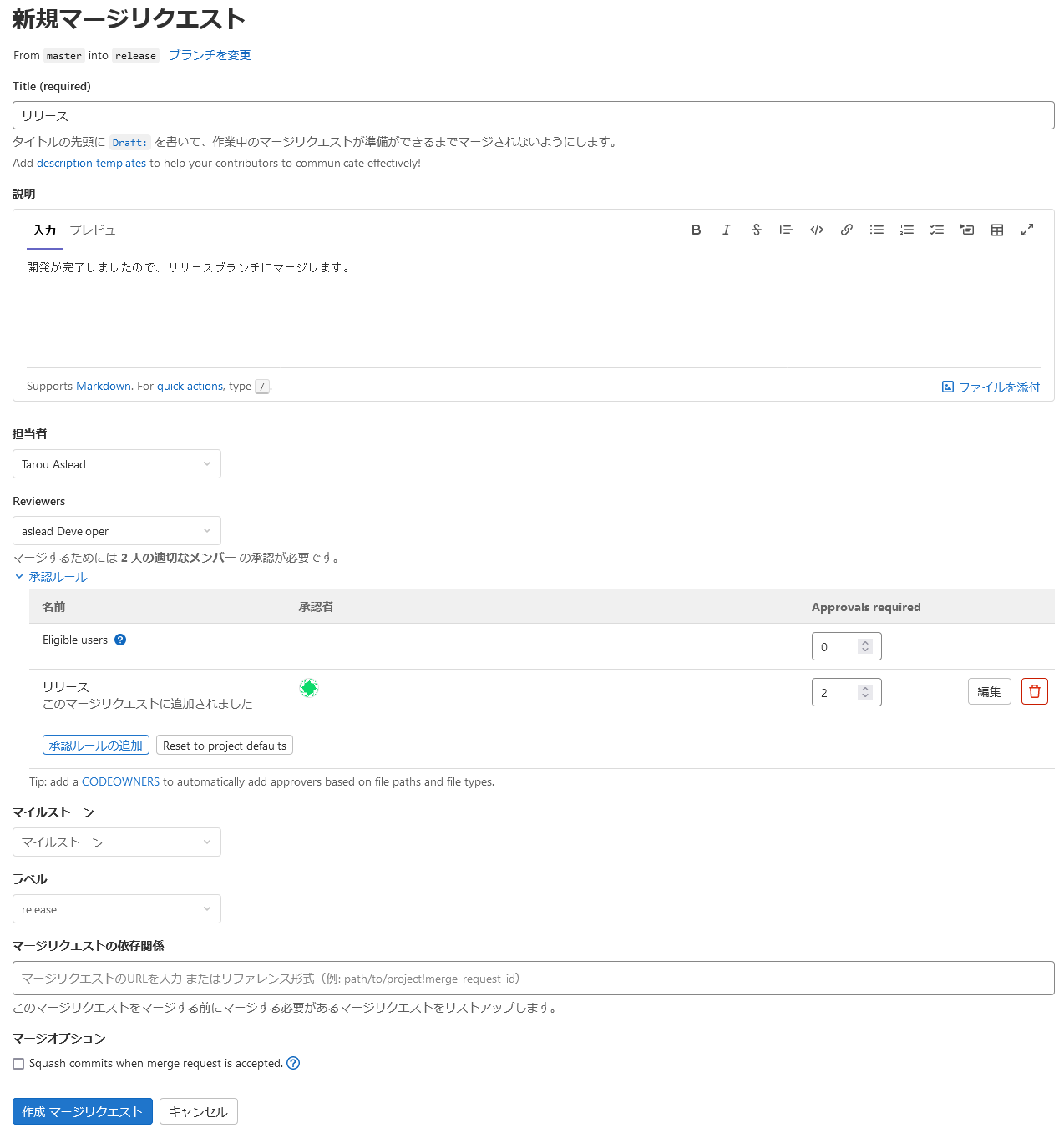1064x1133 pixels.
Task: Click 作成 マージリクエスト button
Action: pos(83,1111)
